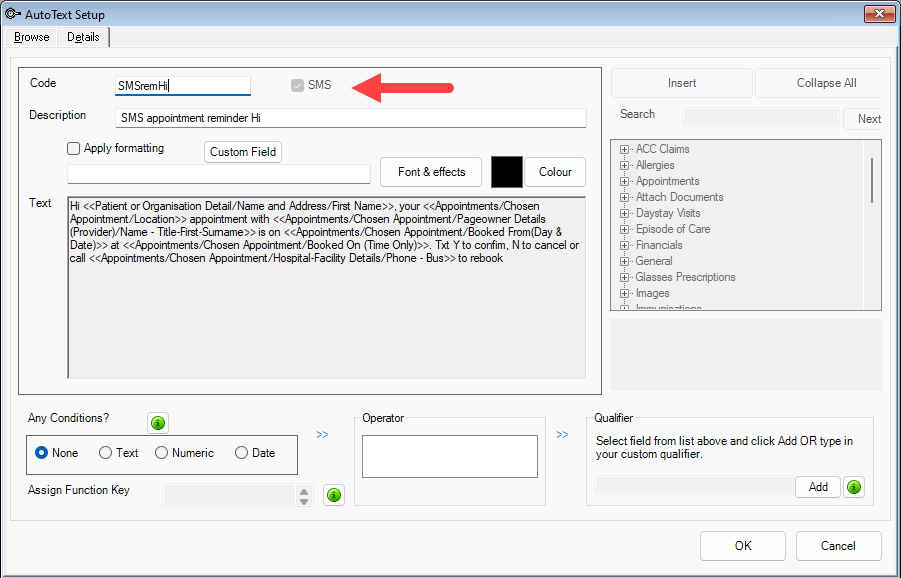Viewport: 901px width, 578px height.
Task: Expand the Daystay Visits tree node
Action: pyautogui.click(x=624, y=214)
